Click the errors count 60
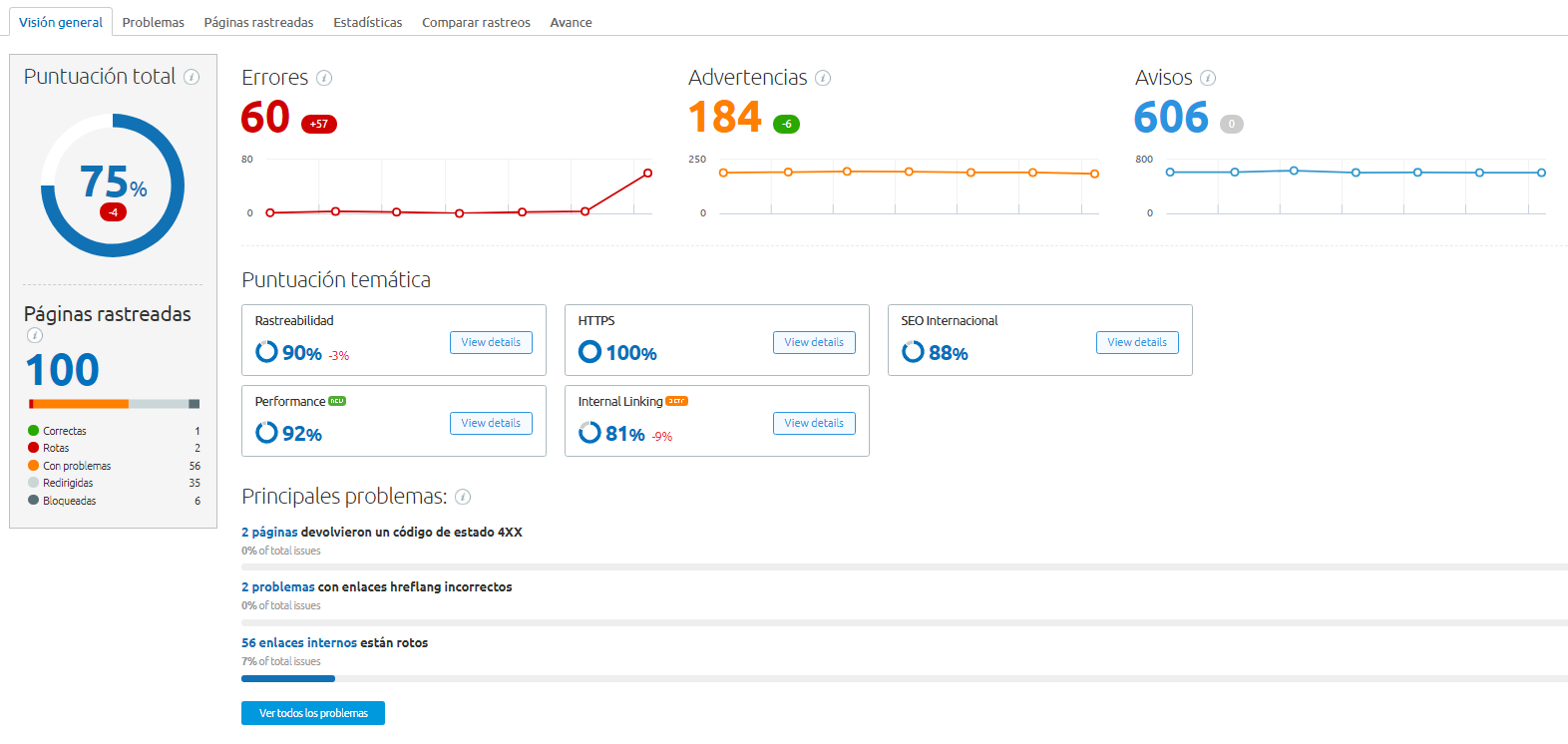Image resolution: width=1568 pixels, height=744 pixels. click(265, 118)
